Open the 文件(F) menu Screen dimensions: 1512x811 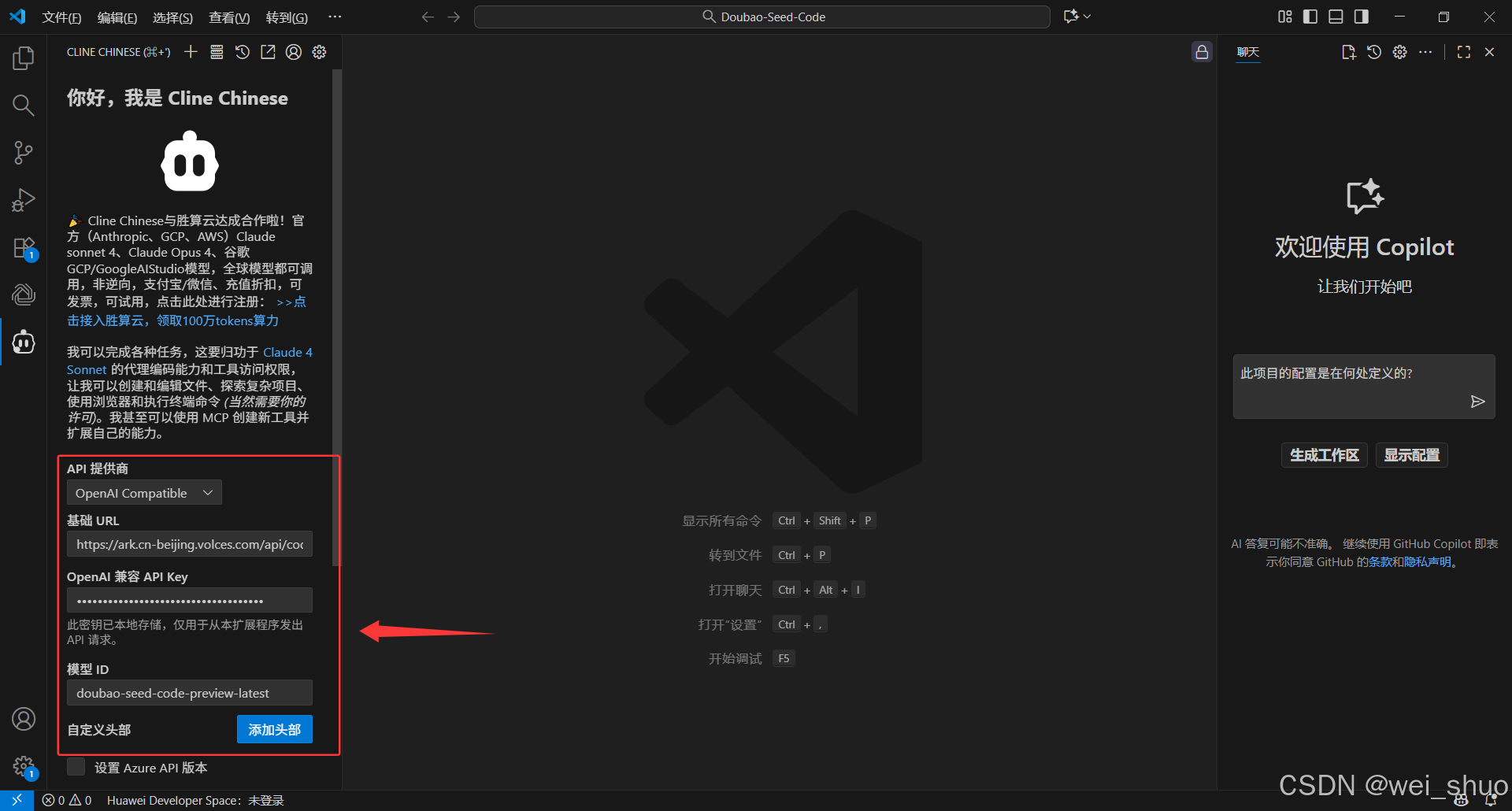tap(61, 17)
